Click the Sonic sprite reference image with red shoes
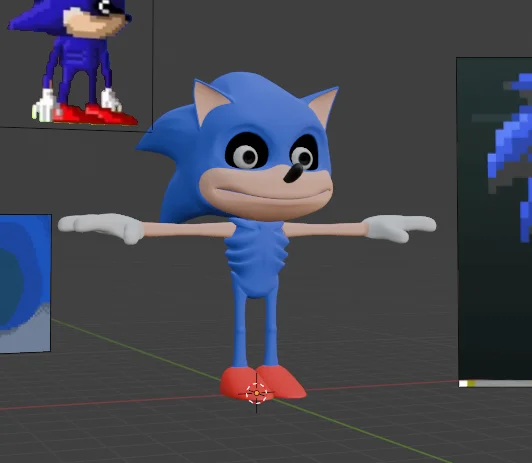The image size is (532, 463). point(76,64)
